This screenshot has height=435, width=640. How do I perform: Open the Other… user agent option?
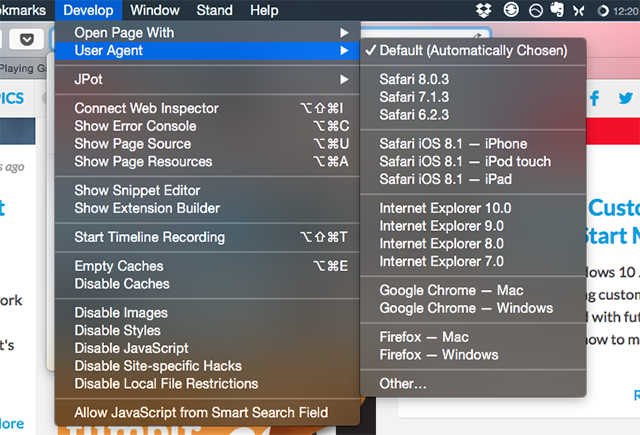click(x=473, y=384)
